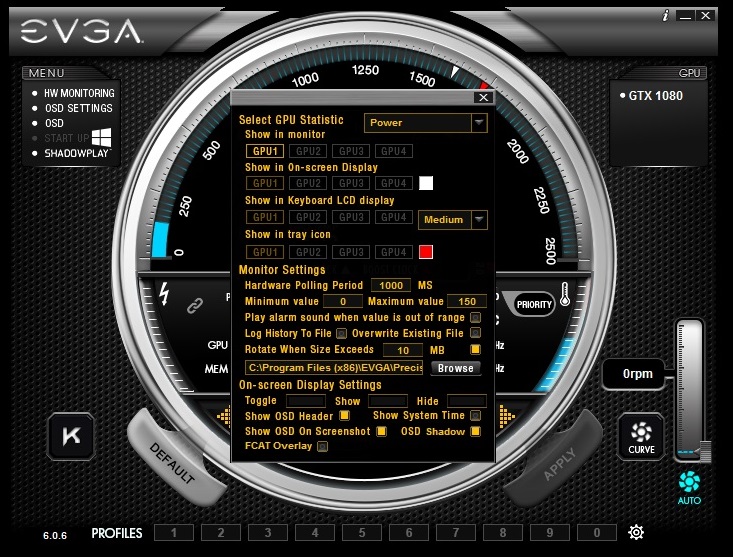Viewport: 733px width, 557px height.
Task: Open OSD SETTINGS from the menu
Action: coord(79,108)
